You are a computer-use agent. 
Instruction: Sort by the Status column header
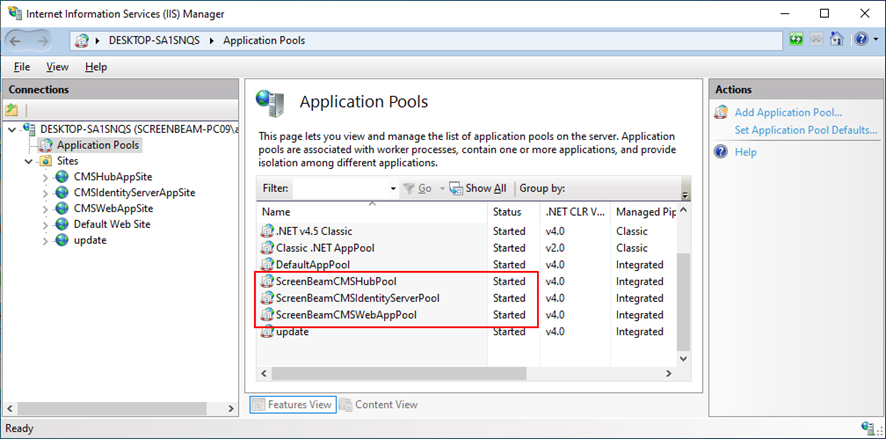click(x=514, y=212)
